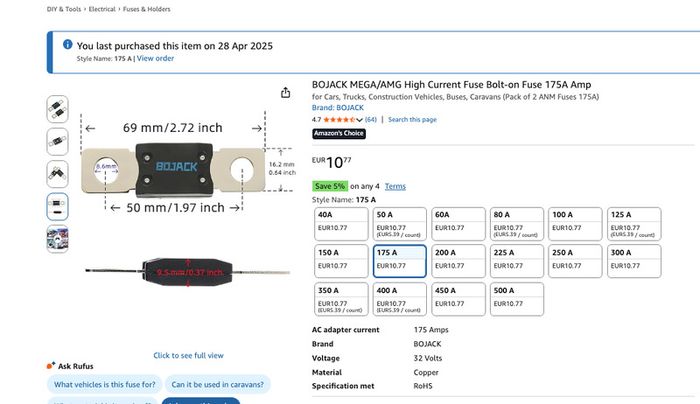Click the 32 Volts specification value
Screen dimensions: 700x404
[x=428, y=358]
